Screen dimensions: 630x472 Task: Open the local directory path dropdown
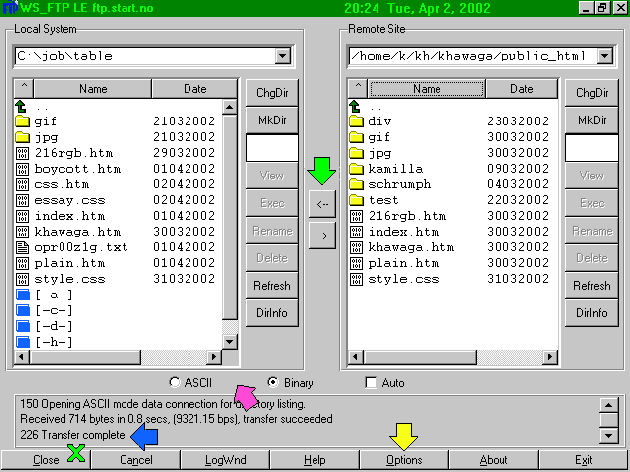coord(283,56)
